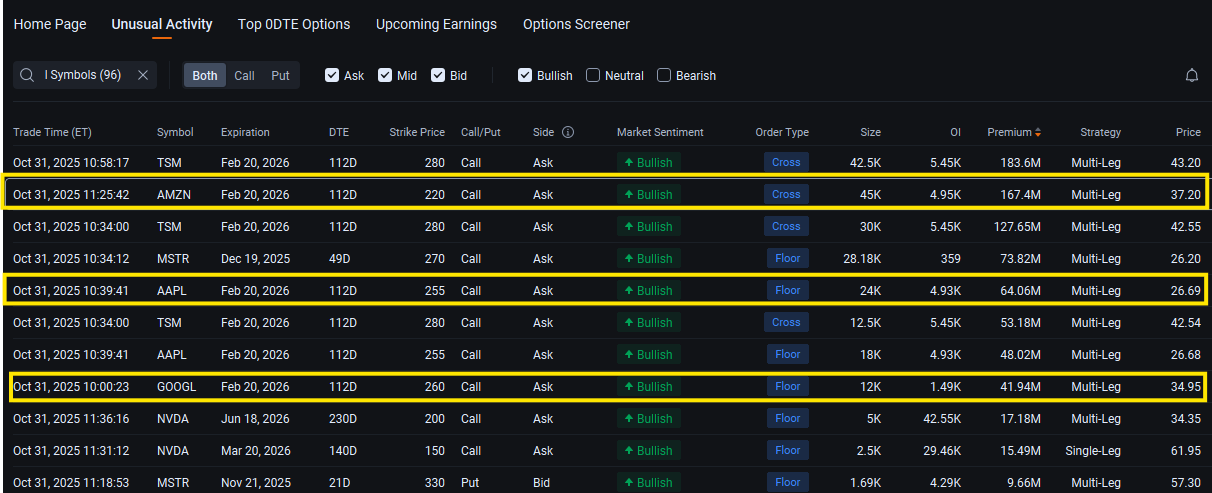The width and height of the screenshot is (1212, 493).
Task: Uncheck the Ask checkbox
Action: point(332,75)
